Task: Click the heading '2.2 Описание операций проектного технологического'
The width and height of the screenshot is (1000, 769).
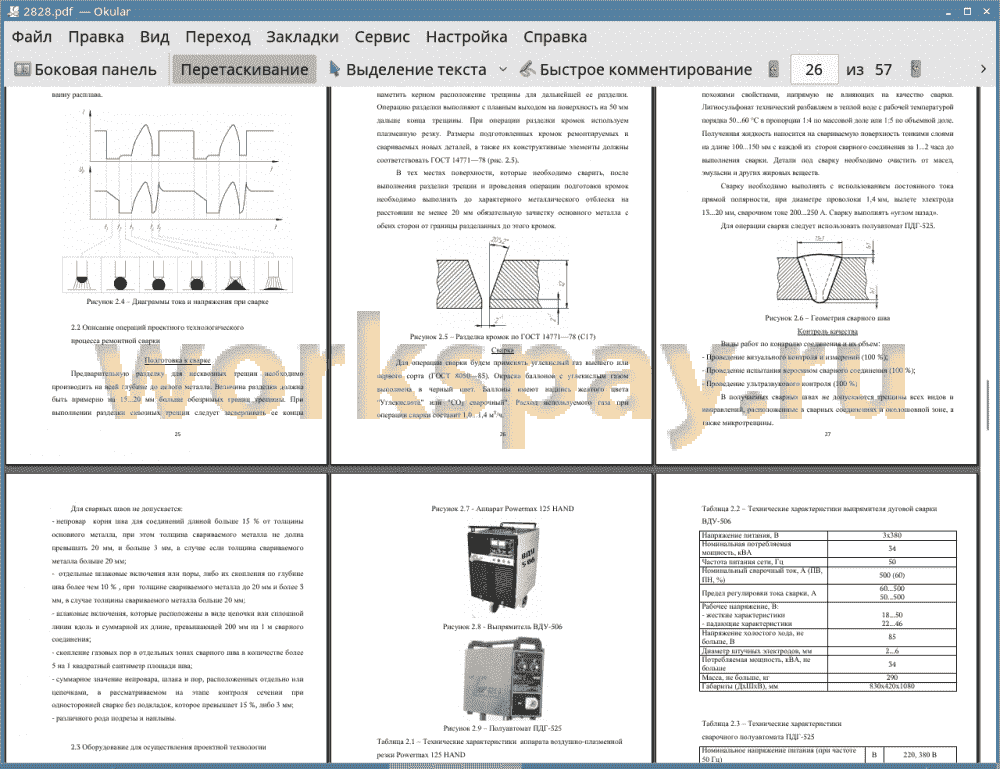Action: (157, 327)
